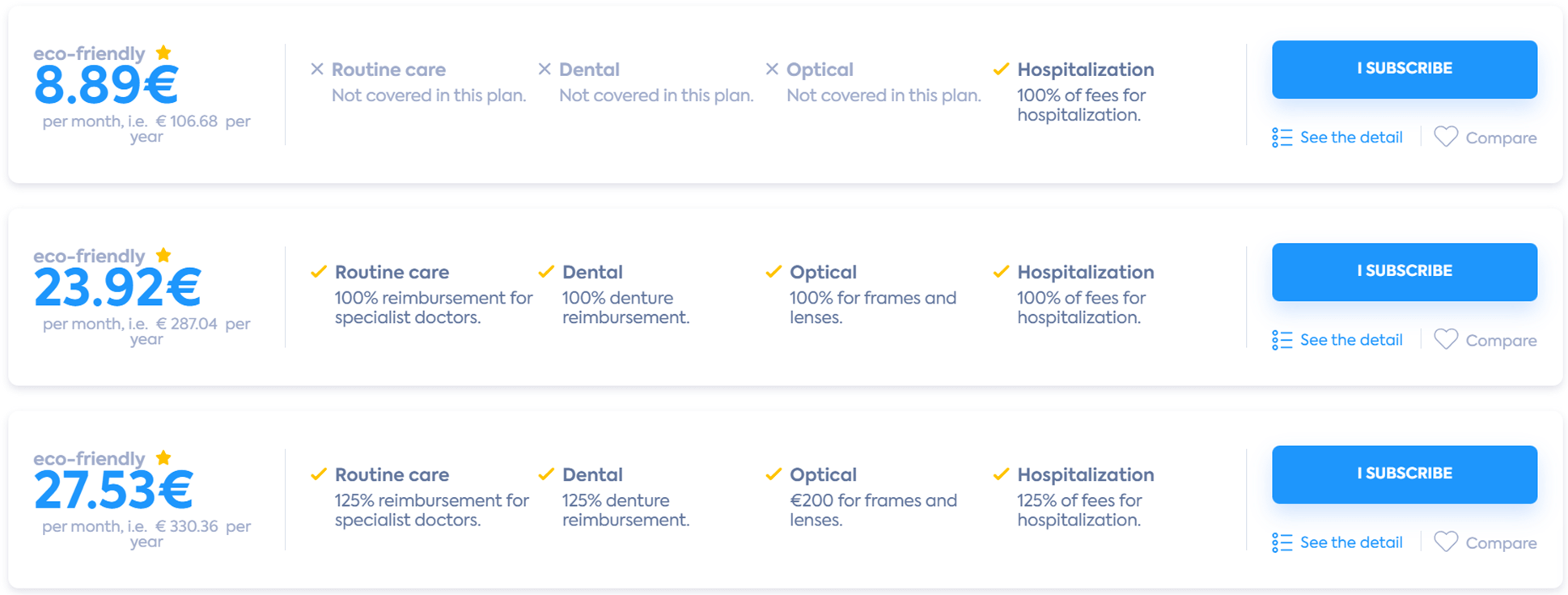Click the star icon on the 23.92€ plan
The height and width of the screenshot is (595, 1568).
(163, 255)
